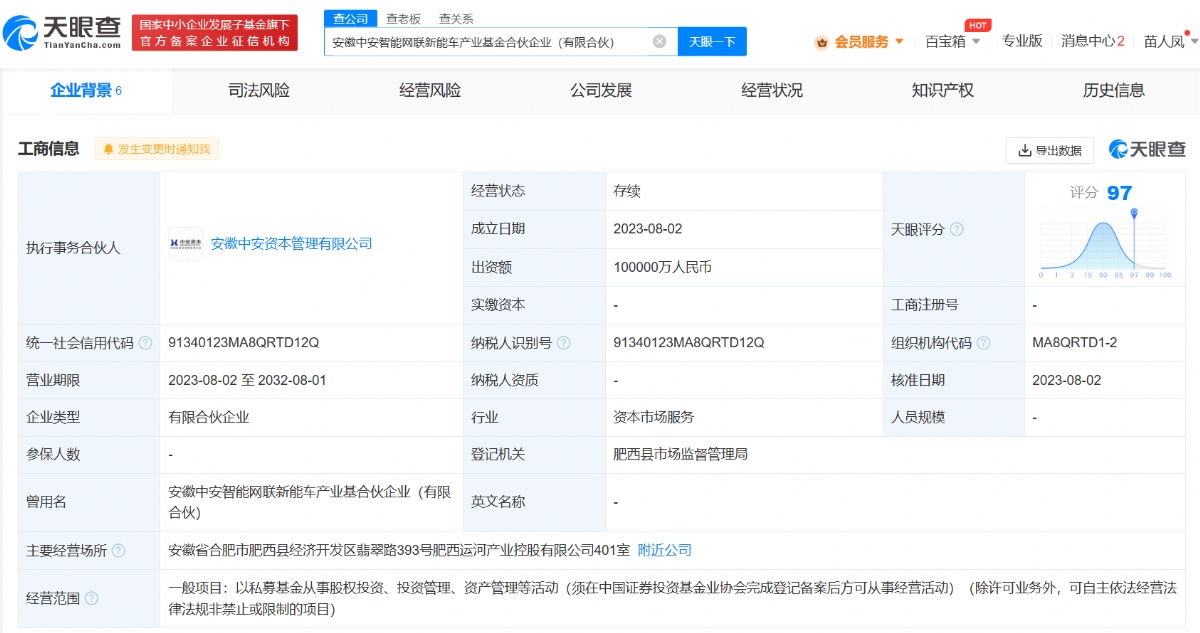Expand the 会员服务 dropdown
1200x633 pixels.
[860, 42]
